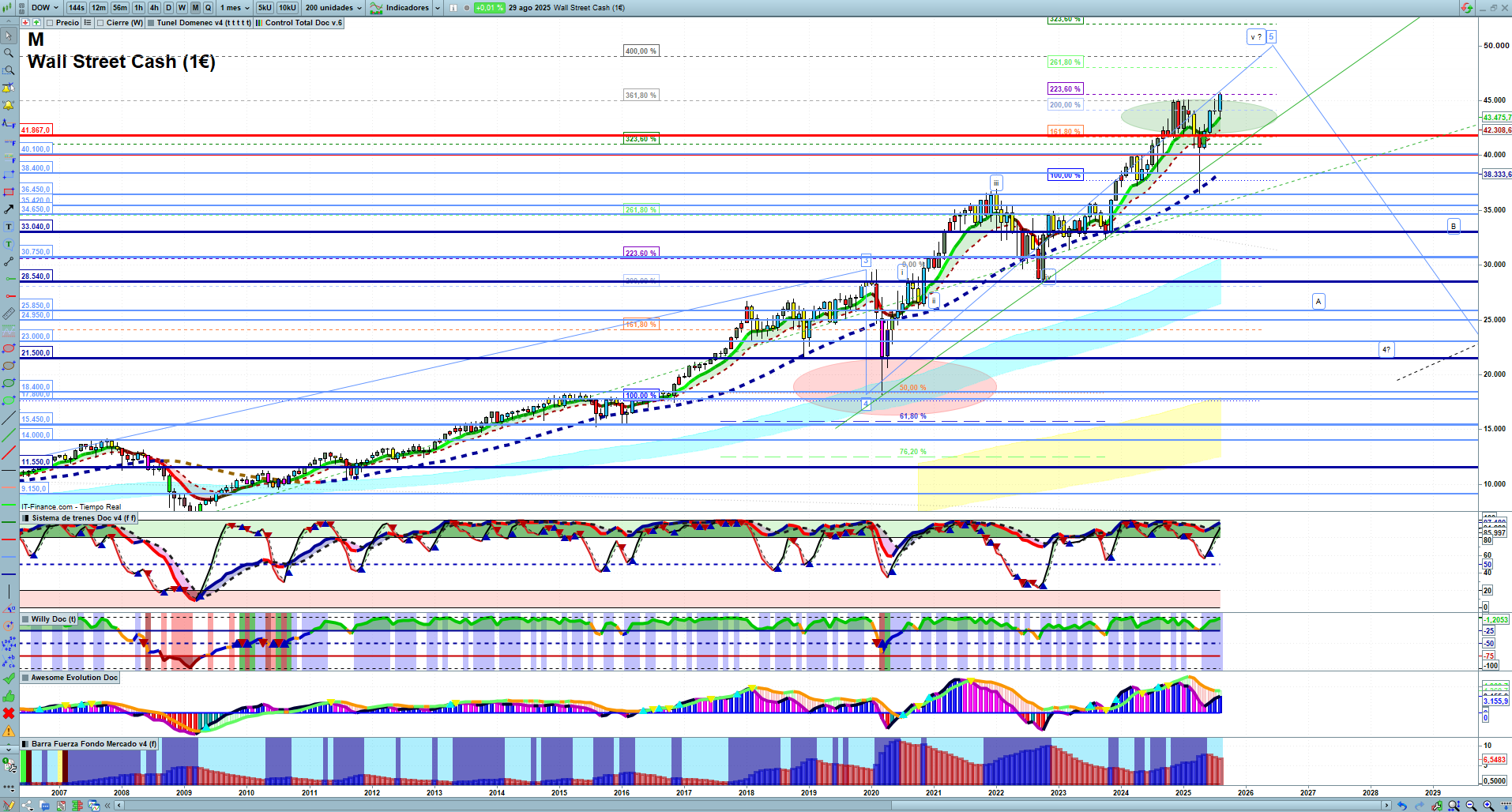
Task: Open the dropdown arrow beside Indicadores
Action: [x=437, y=8]
